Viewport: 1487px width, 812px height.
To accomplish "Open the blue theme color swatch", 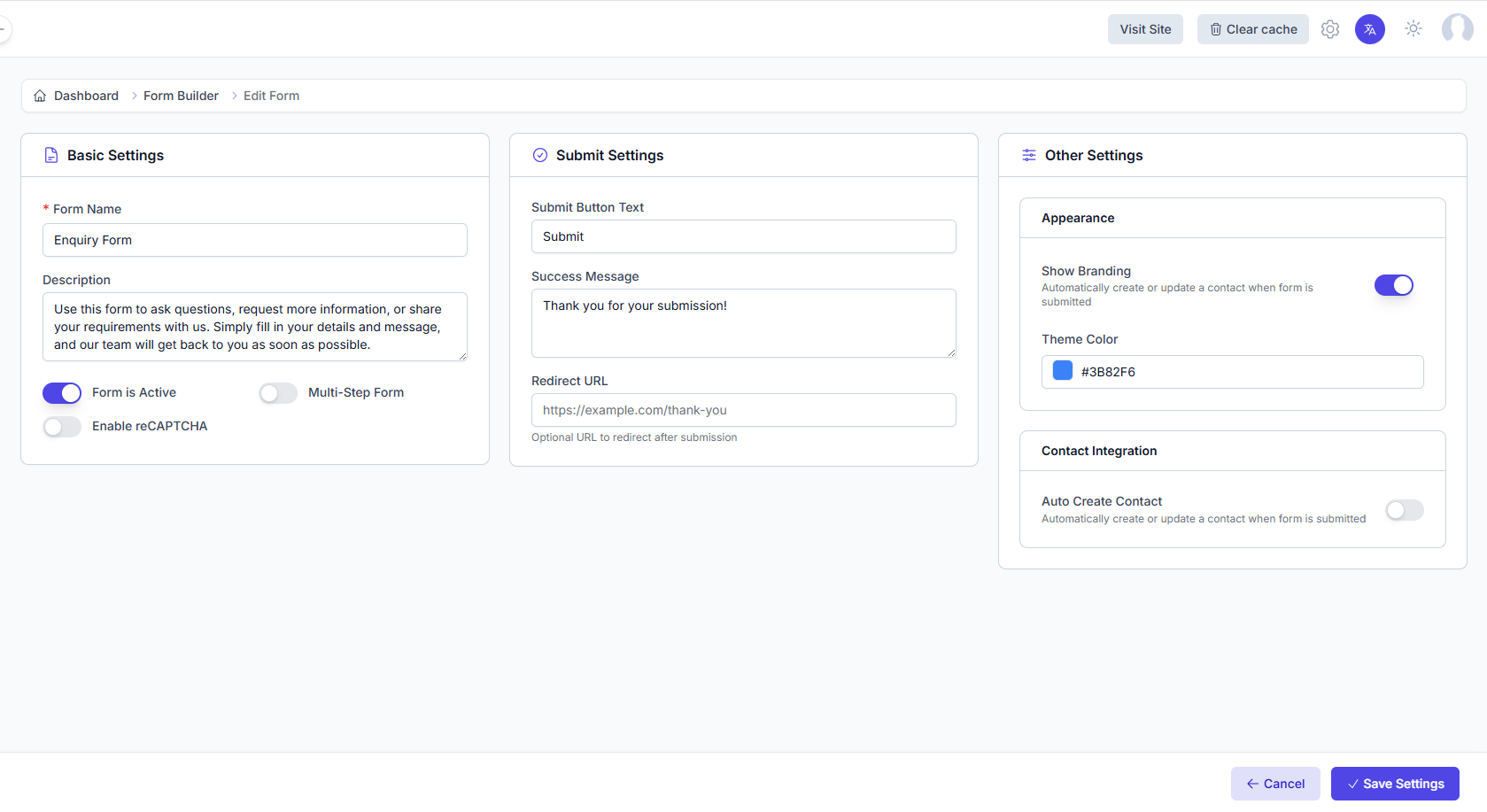I will coord(1063,371).
